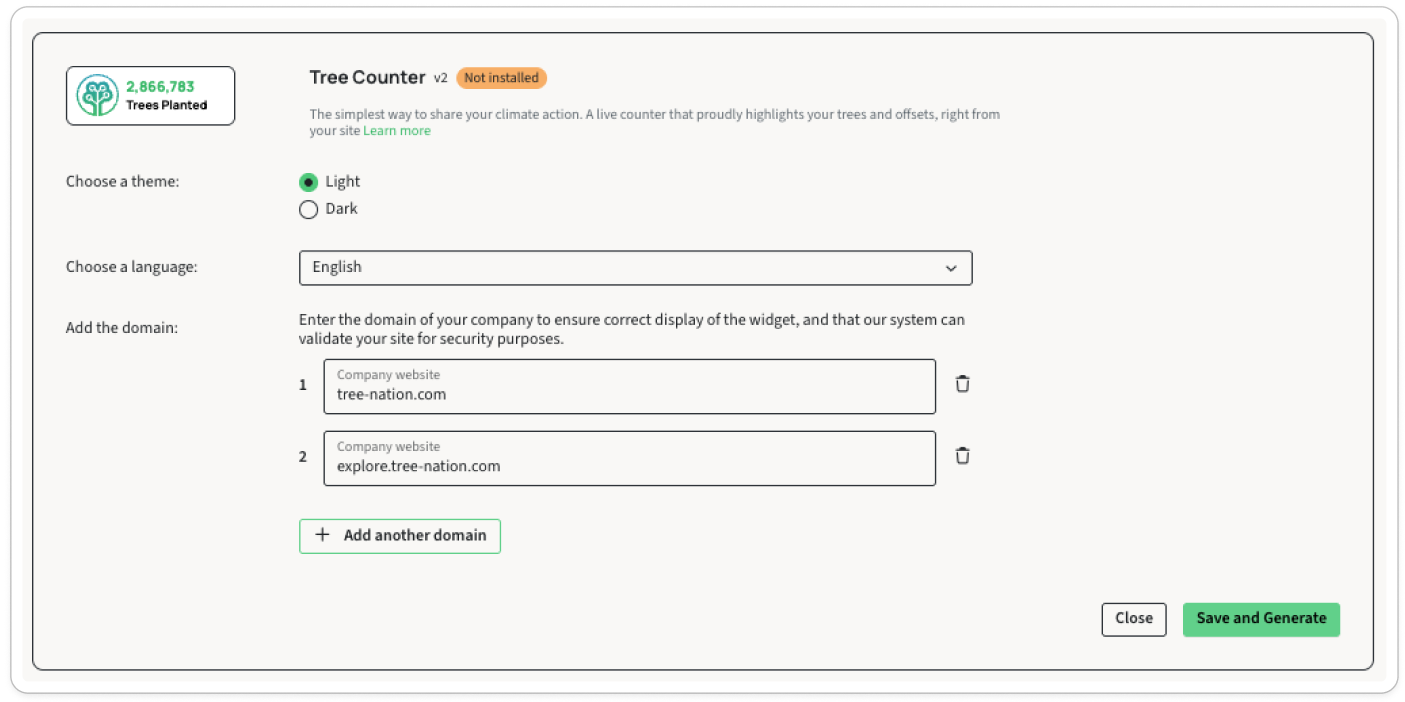Click the Close button
1405x702 pixels.
(1133, 619)
